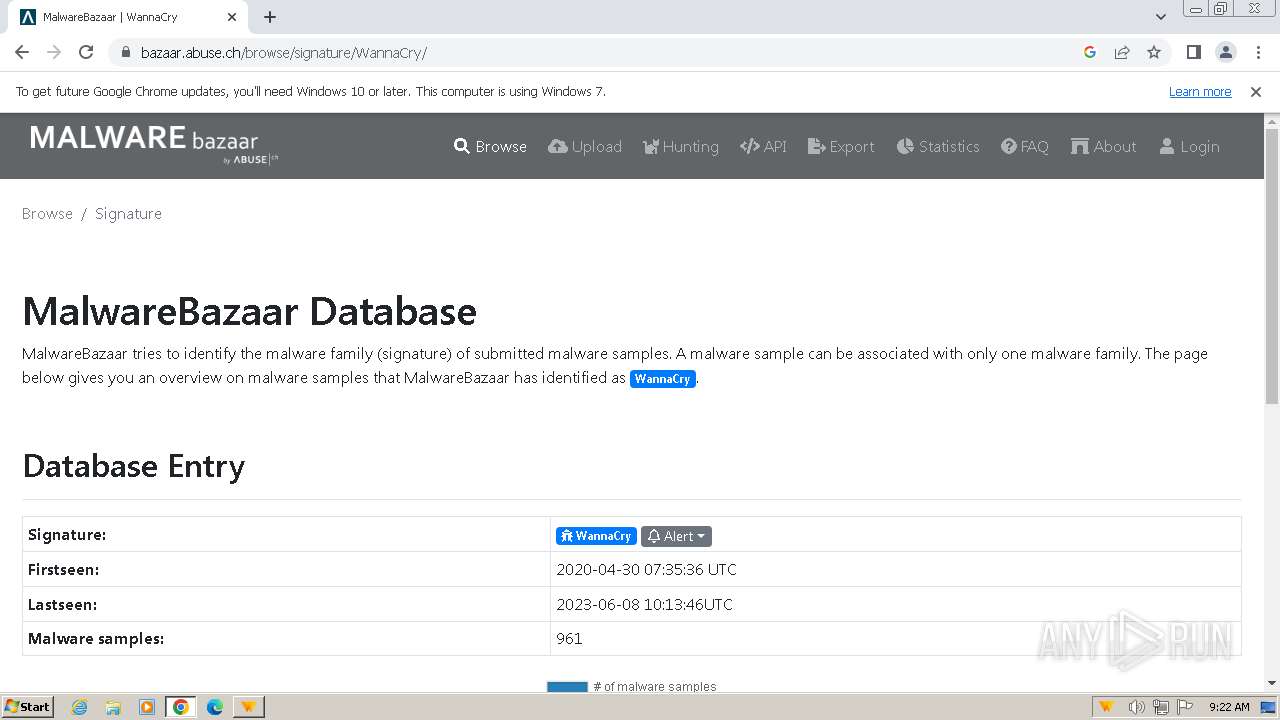
Task: Select the Firstseen date value
Action: (x=646, y=569)
